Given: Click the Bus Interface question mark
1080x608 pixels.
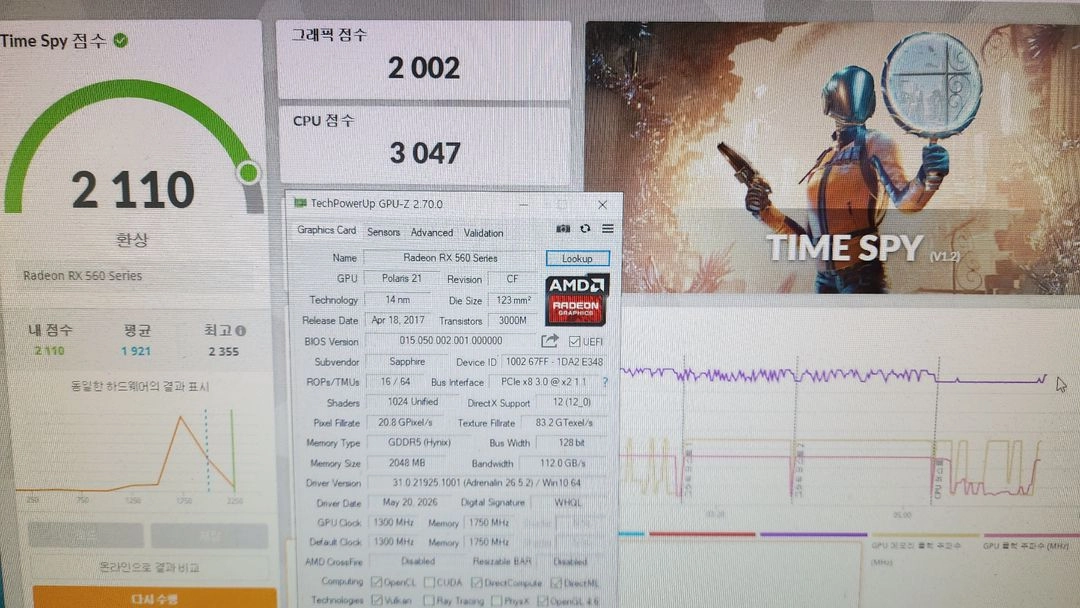Looking at the screenshot, I should click(x=605, y=381).
